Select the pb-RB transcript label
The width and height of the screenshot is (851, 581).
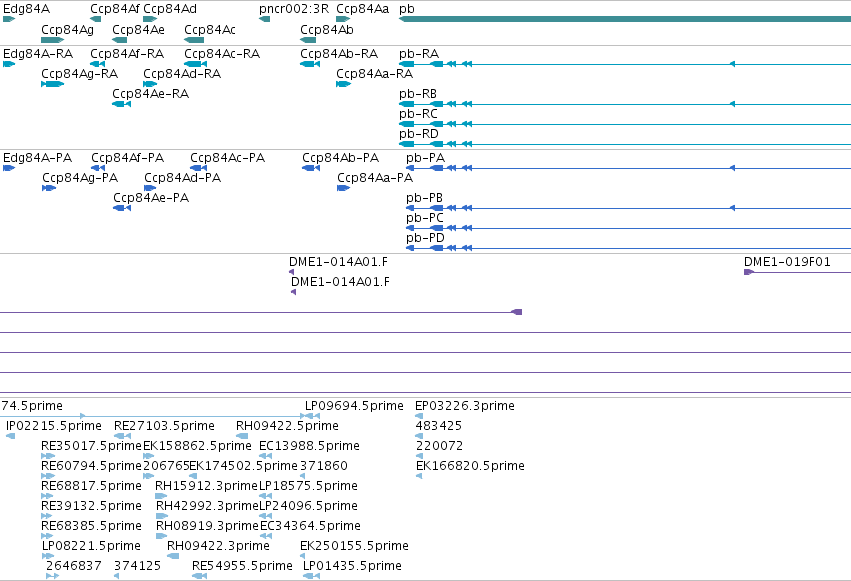tap(418, 94)
